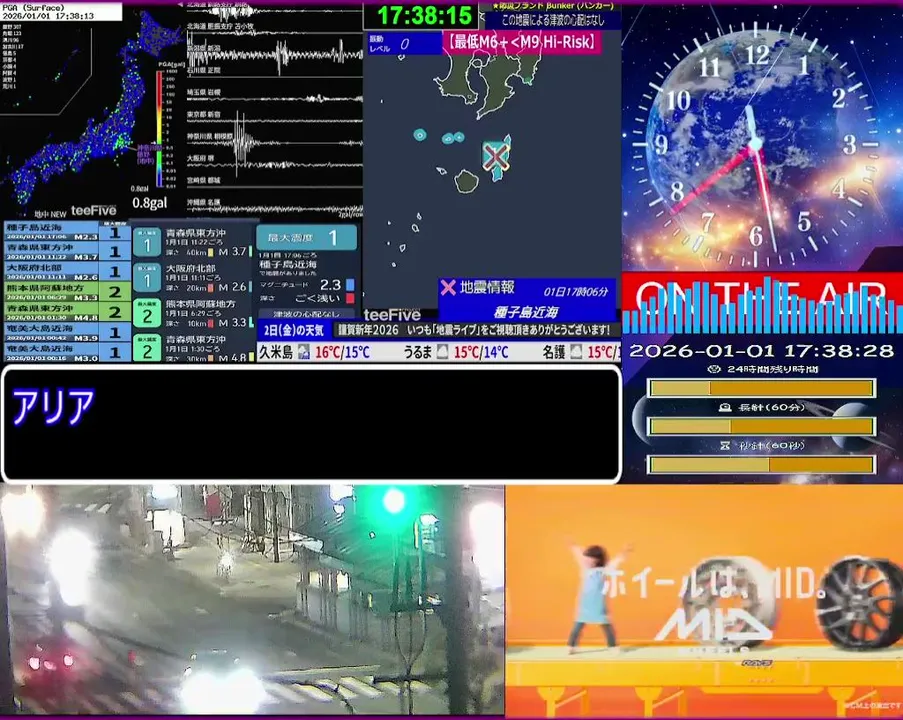This screenshot has width=903, height=720.
Task: Click the 【最低M6+<M9 Hi-Risk】 pink banner
Action: [x=522, y=42]
